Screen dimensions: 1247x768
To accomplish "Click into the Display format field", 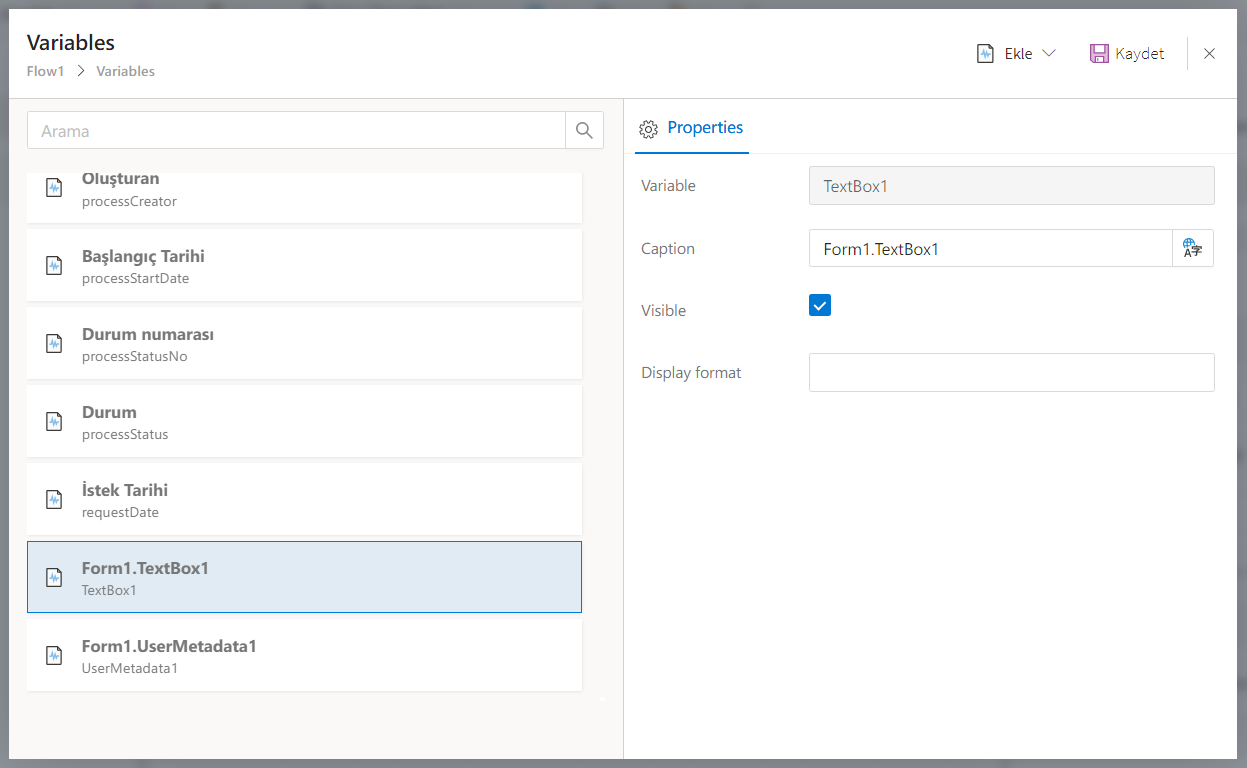I will click(1011, 372).
